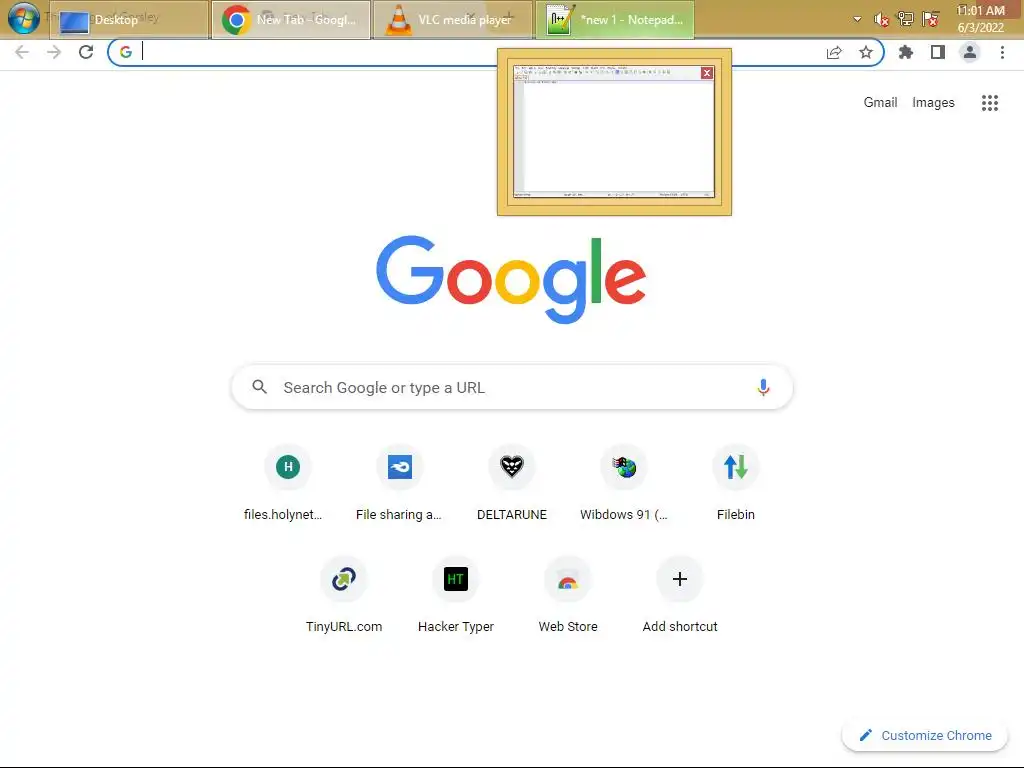
Task: Open the Chrome profile avatar
Action: (x=970, y=52)
